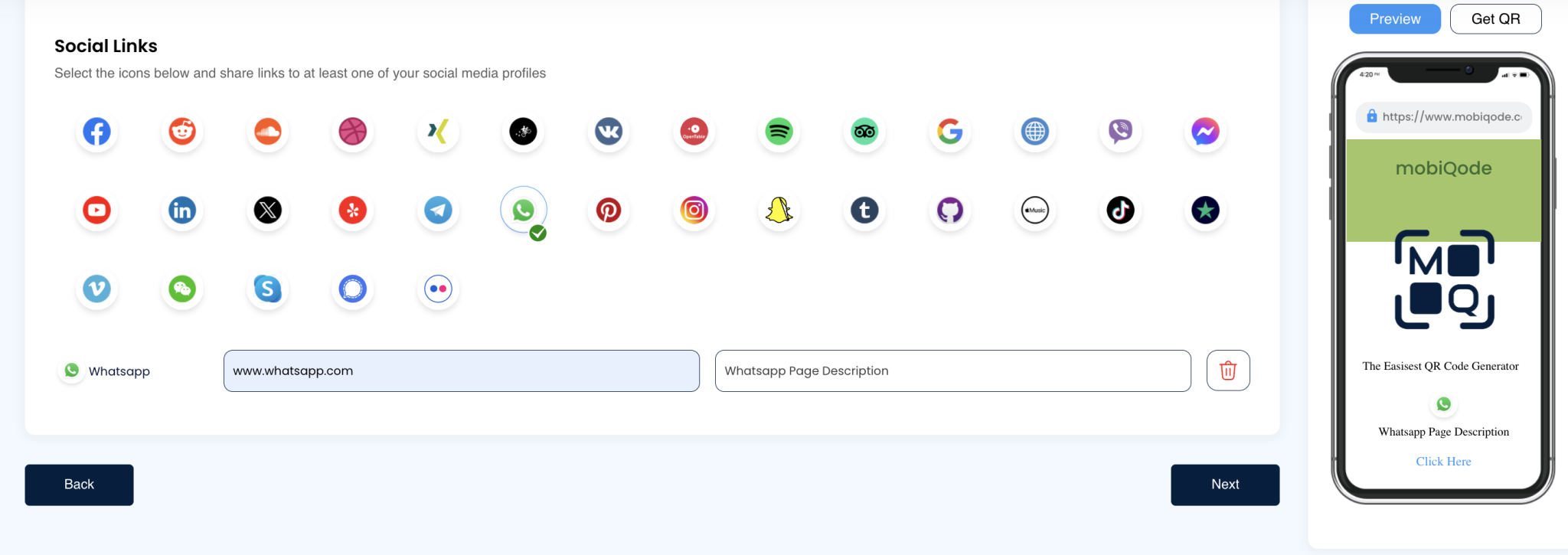
Task: Add the YouTube social link
Action: click(x=96, y=211)
